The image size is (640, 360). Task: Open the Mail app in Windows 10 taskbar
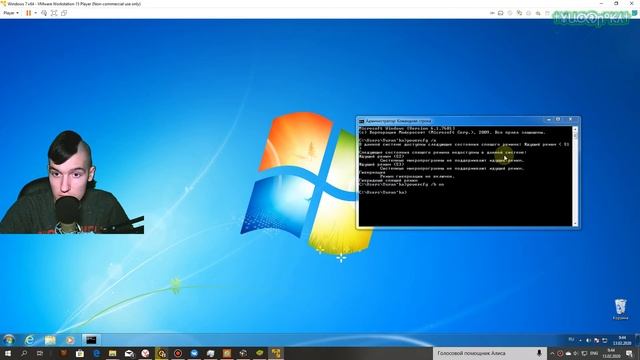129,353
